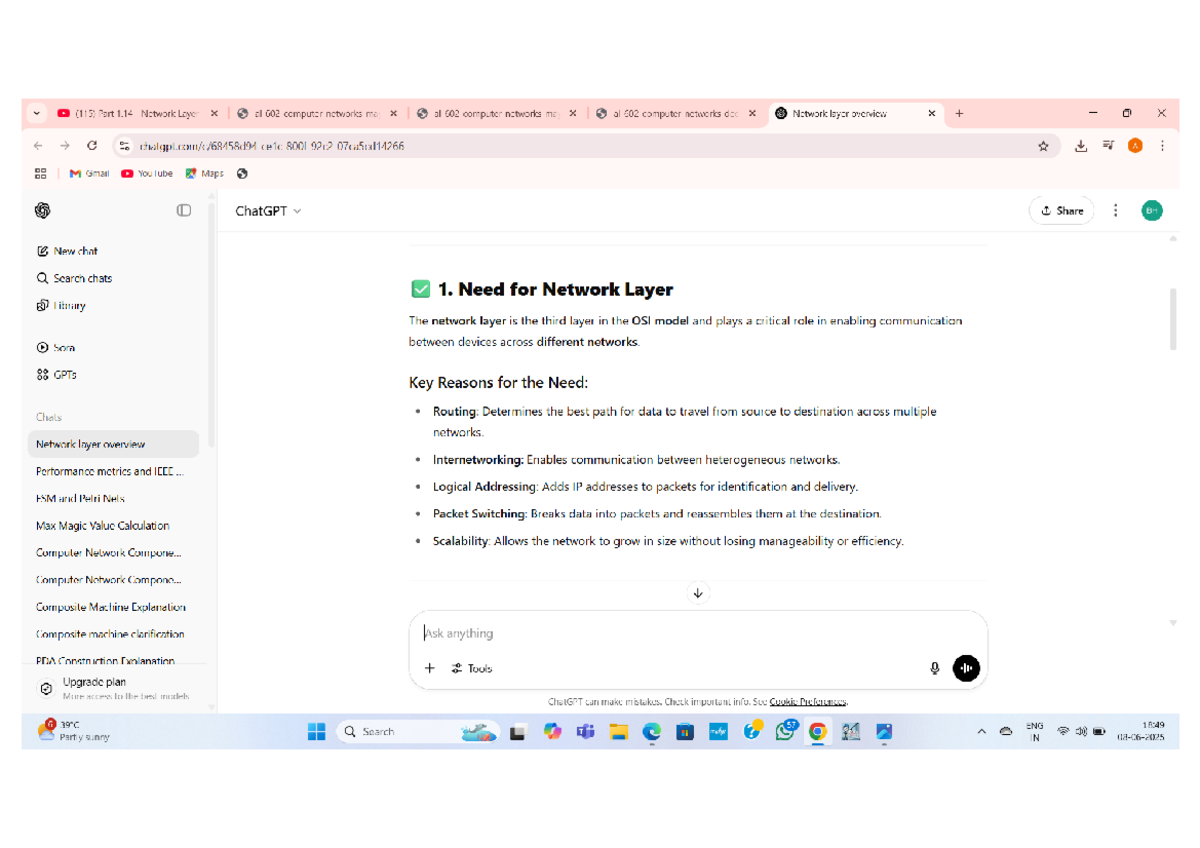Click the plus attach icon in composer
Screen dimensions: 1200x848
[430, 668]
